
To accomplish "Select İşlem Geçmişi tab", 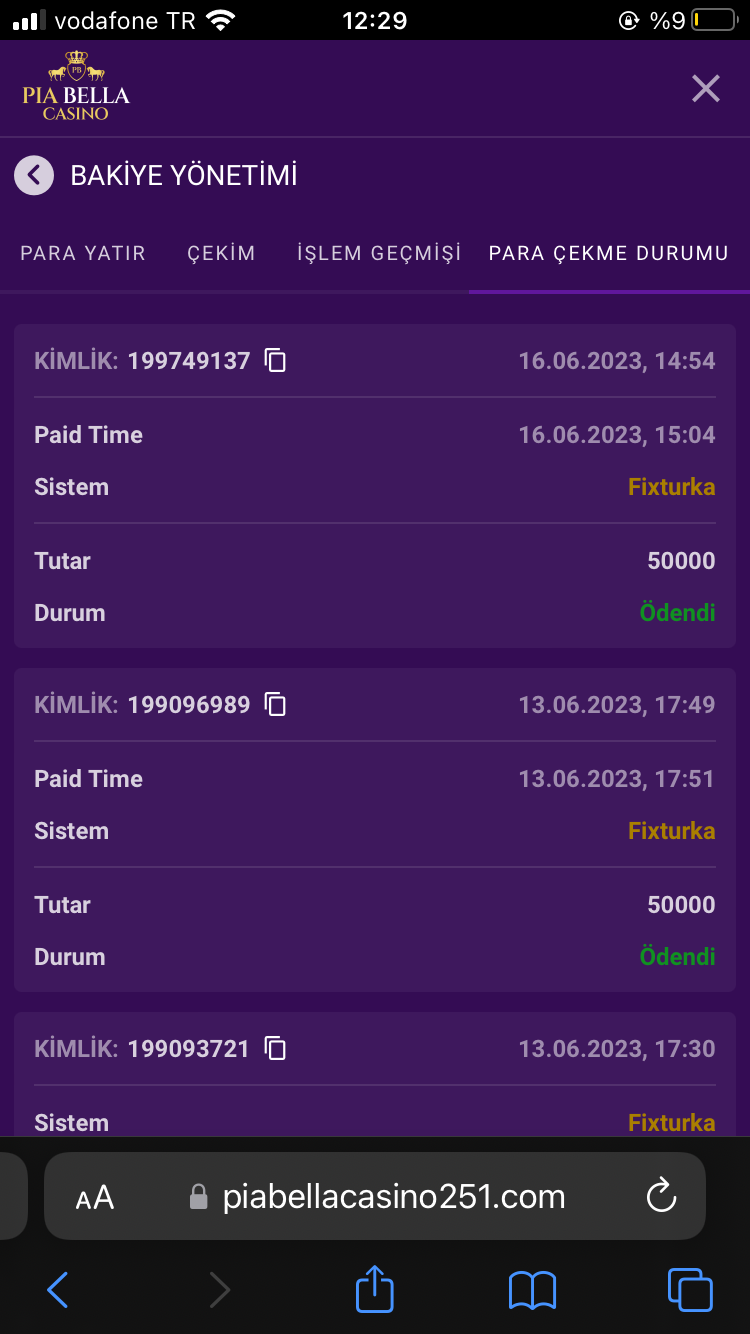I will (x=379, y=254).
